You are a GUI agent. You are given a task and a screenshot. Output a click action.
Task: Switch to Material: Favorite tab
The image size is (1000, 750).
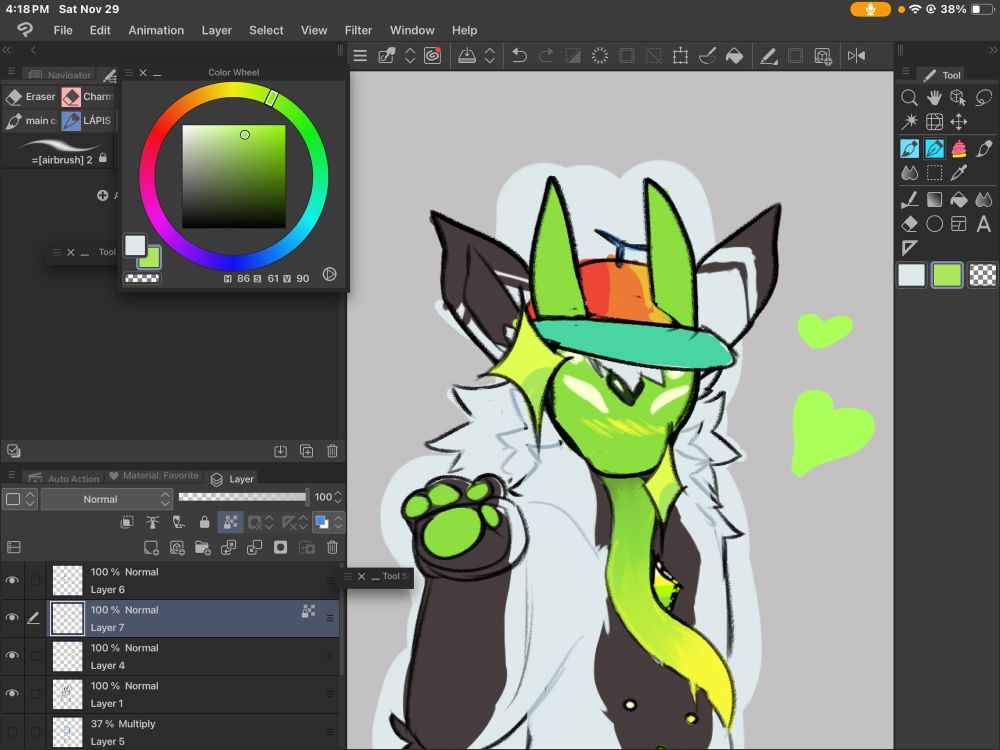154,476
